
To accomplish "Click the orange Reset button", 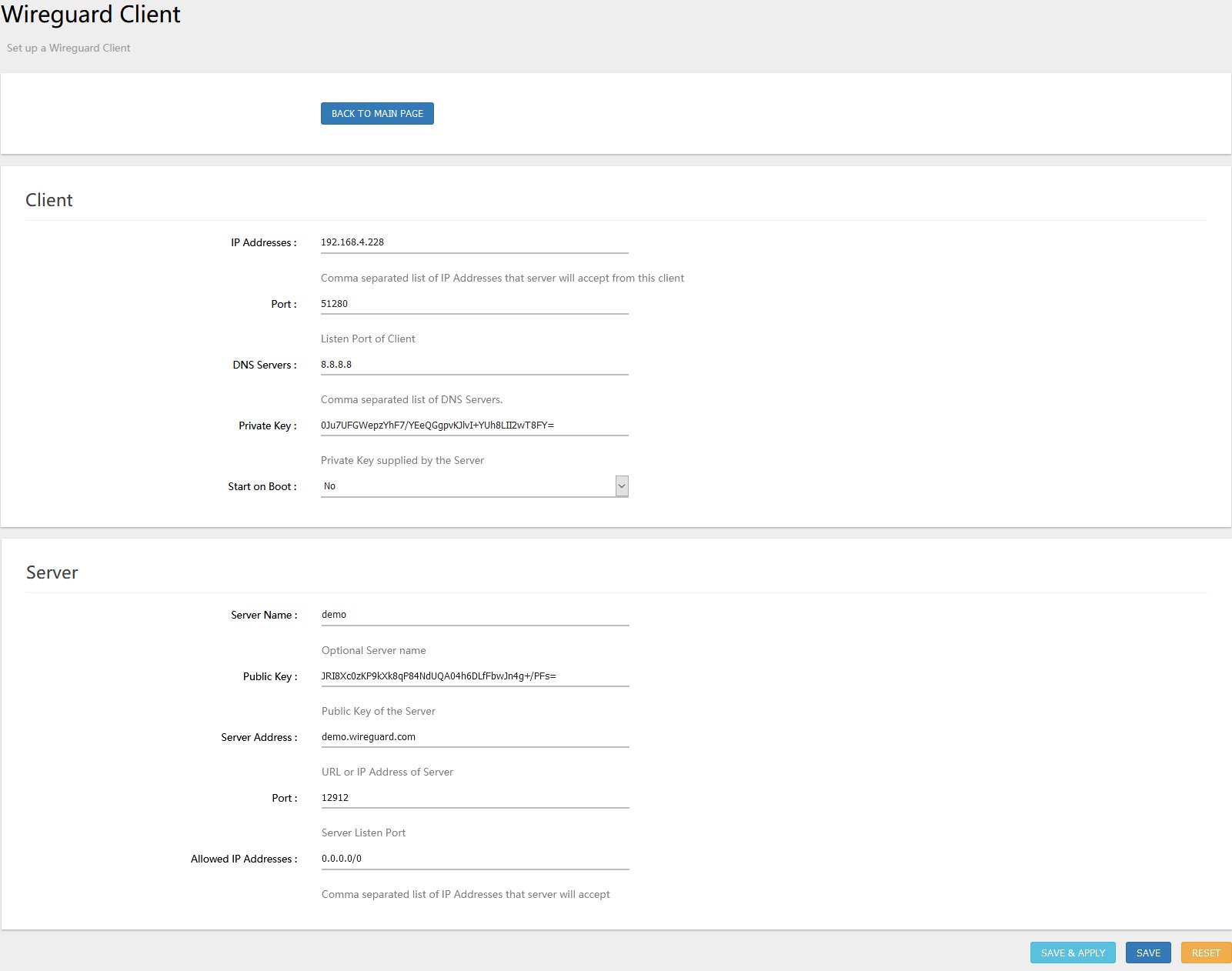I will point(1206,953).
